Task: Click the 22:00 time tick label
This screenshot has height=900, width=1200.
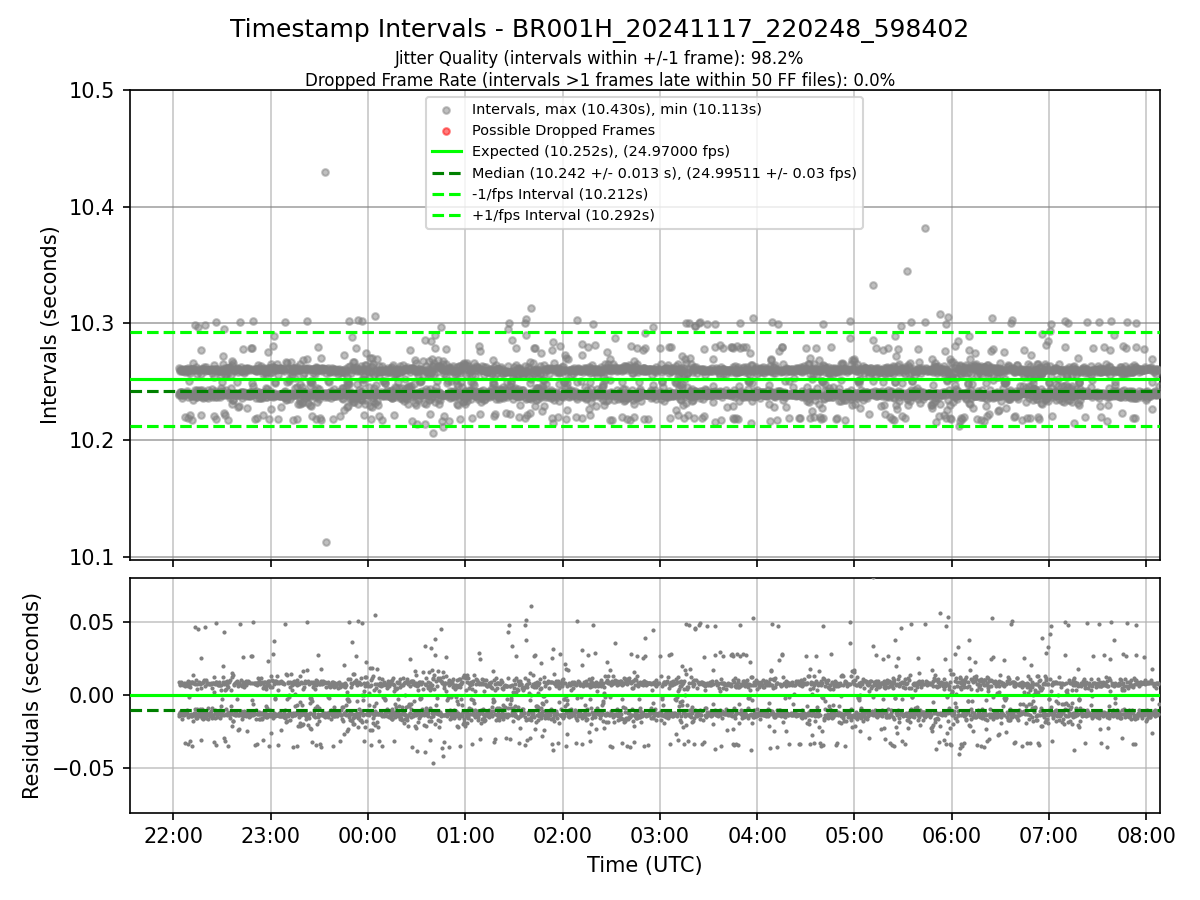Action: 173,834
